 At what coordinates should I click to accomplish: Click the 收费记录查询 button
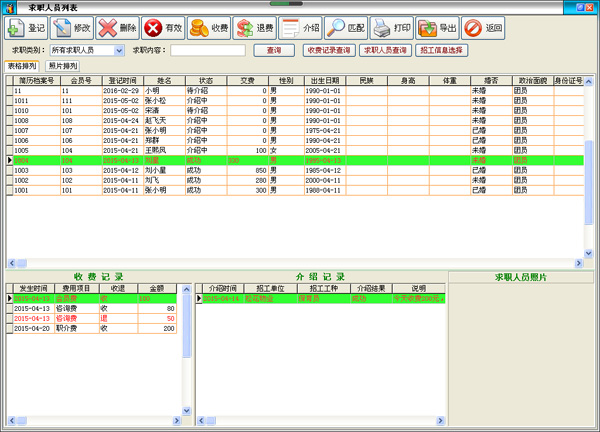[x=329, y=50]
